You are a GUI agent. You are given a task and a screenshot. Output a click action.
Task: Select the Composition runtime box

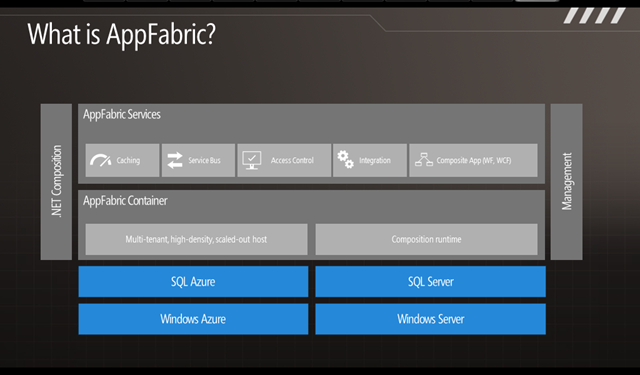tap(427, 239)
